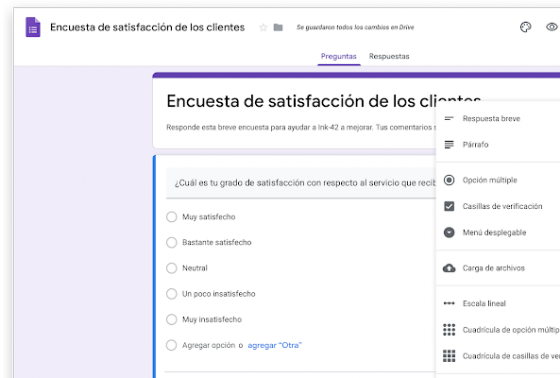Edit the form title heading in the card

323,101
